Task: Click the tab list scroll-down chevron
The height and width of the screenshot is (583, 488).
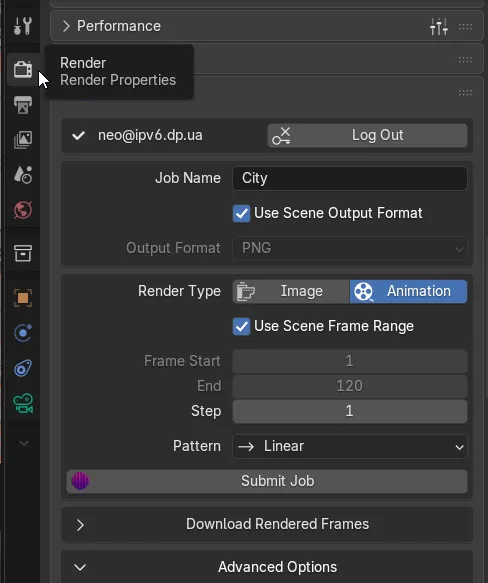Action: tap(24, 443)
